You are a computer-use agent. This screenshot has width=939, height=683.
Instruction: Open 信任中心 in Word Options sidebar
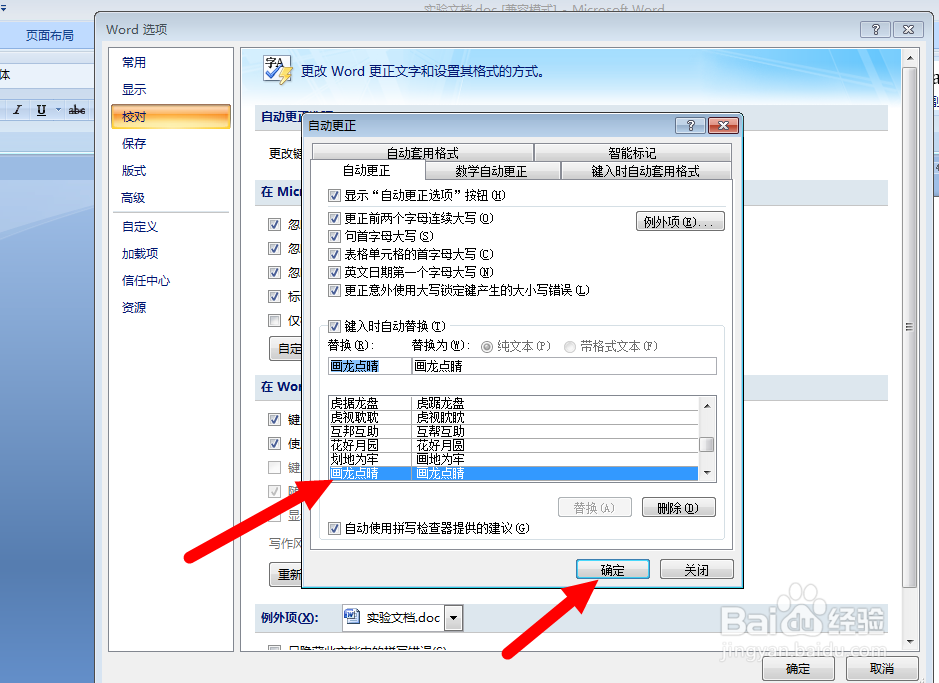[146, 280]
